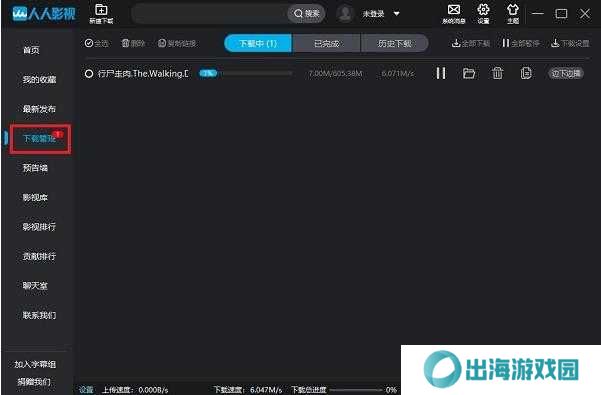Click The Walking Dead download progress bar

click(x=246, y=73)
